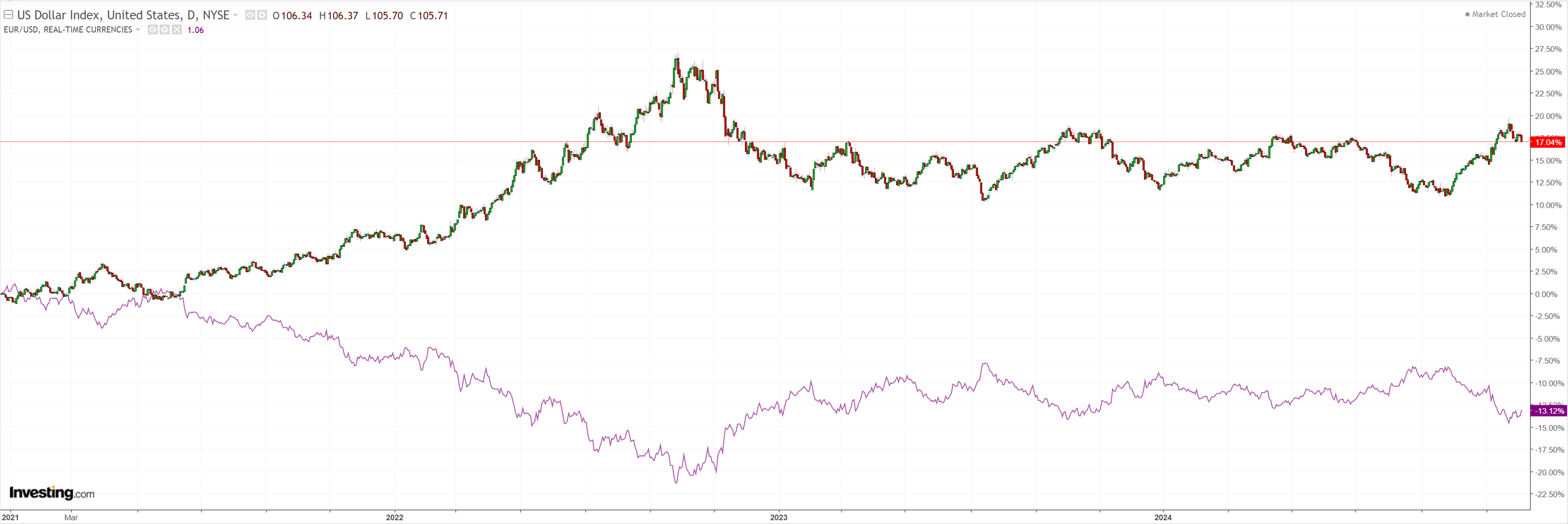Click the 0.00% level on price scale
The height and width of the screenshot is (524, 1568).
pyautogui.click(x=1546, y=295)
